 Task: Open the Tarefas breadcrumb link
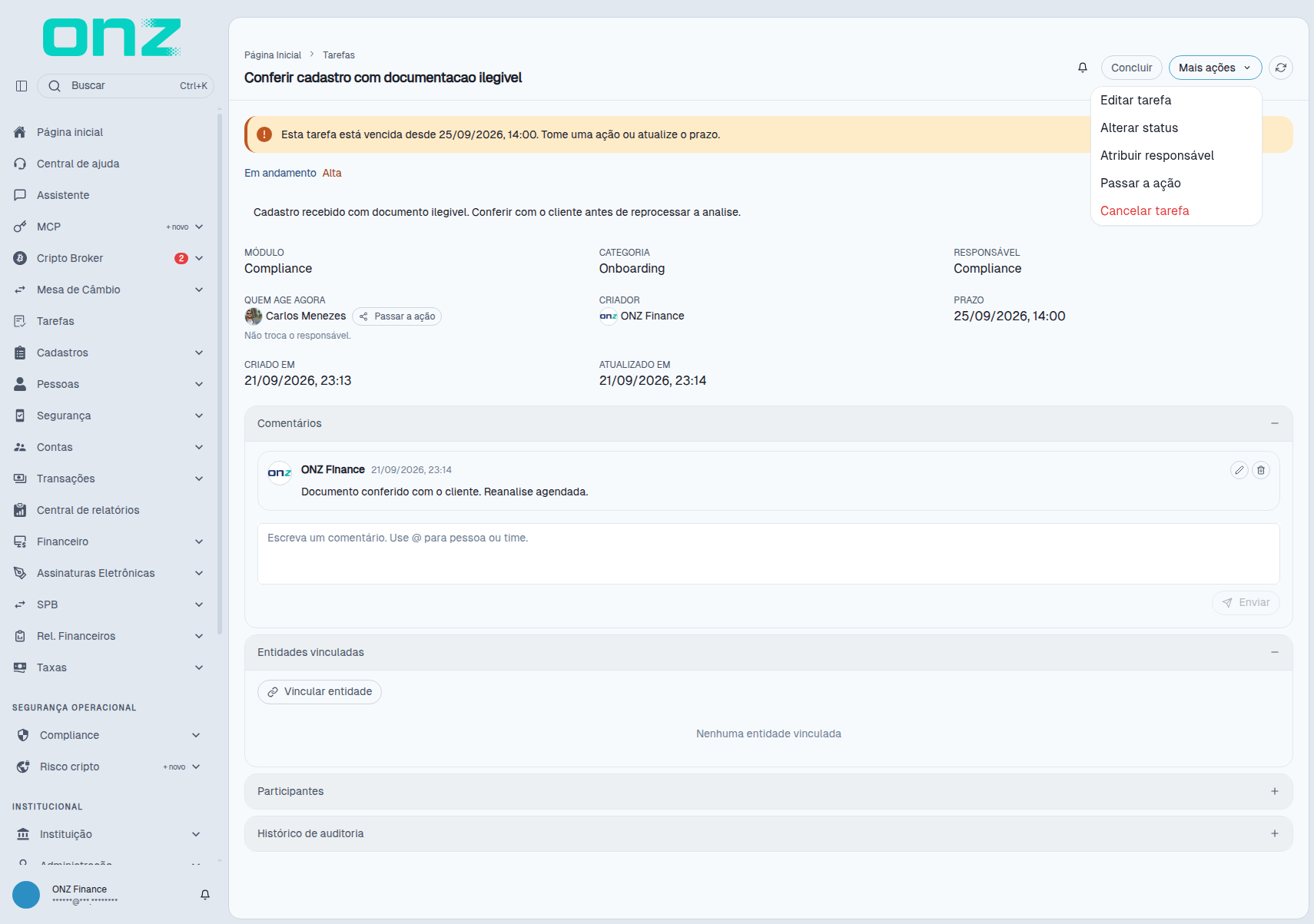coord(339,55)
